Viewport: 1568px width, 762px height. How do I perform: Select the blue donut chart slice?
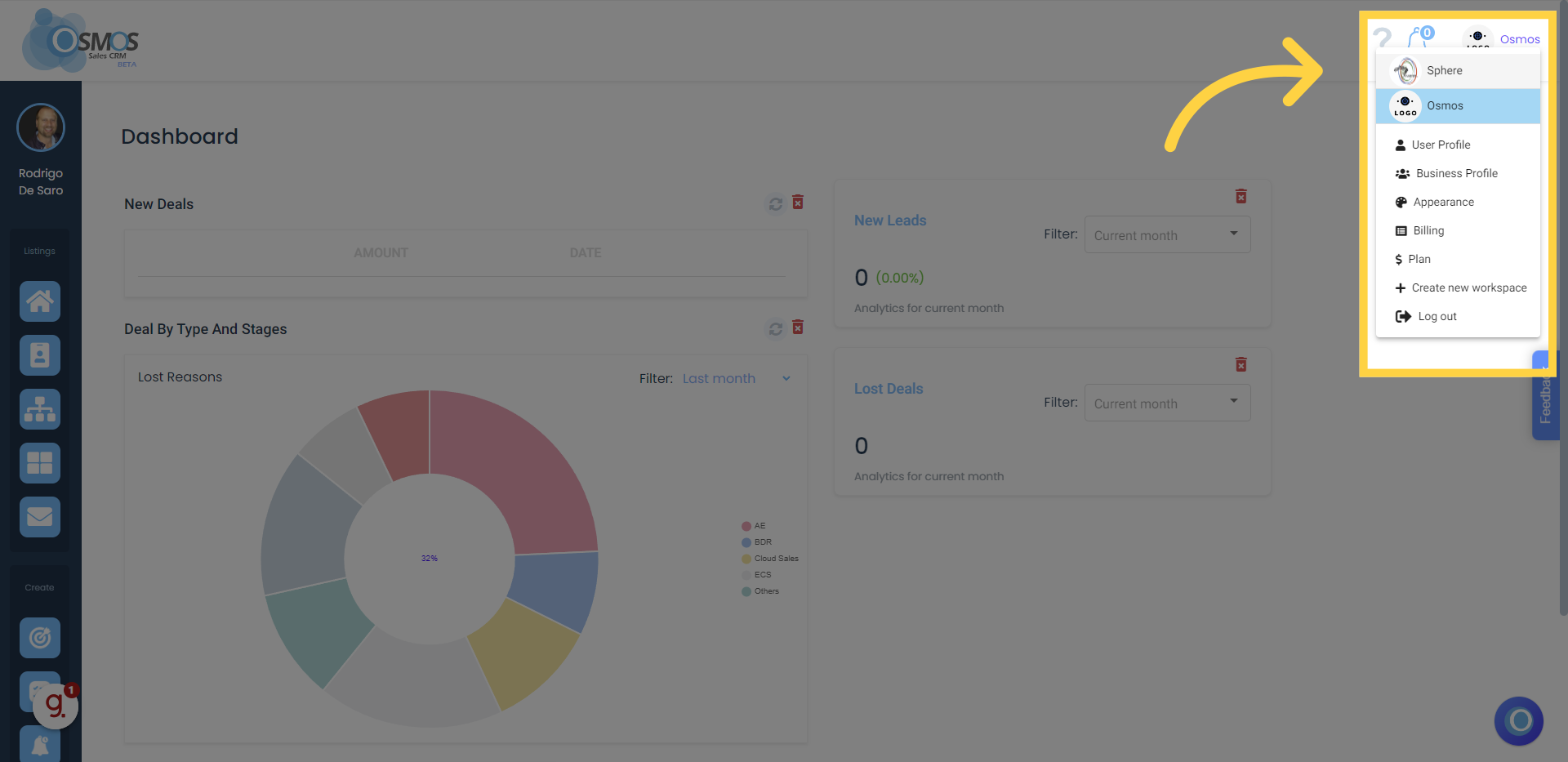557,590
